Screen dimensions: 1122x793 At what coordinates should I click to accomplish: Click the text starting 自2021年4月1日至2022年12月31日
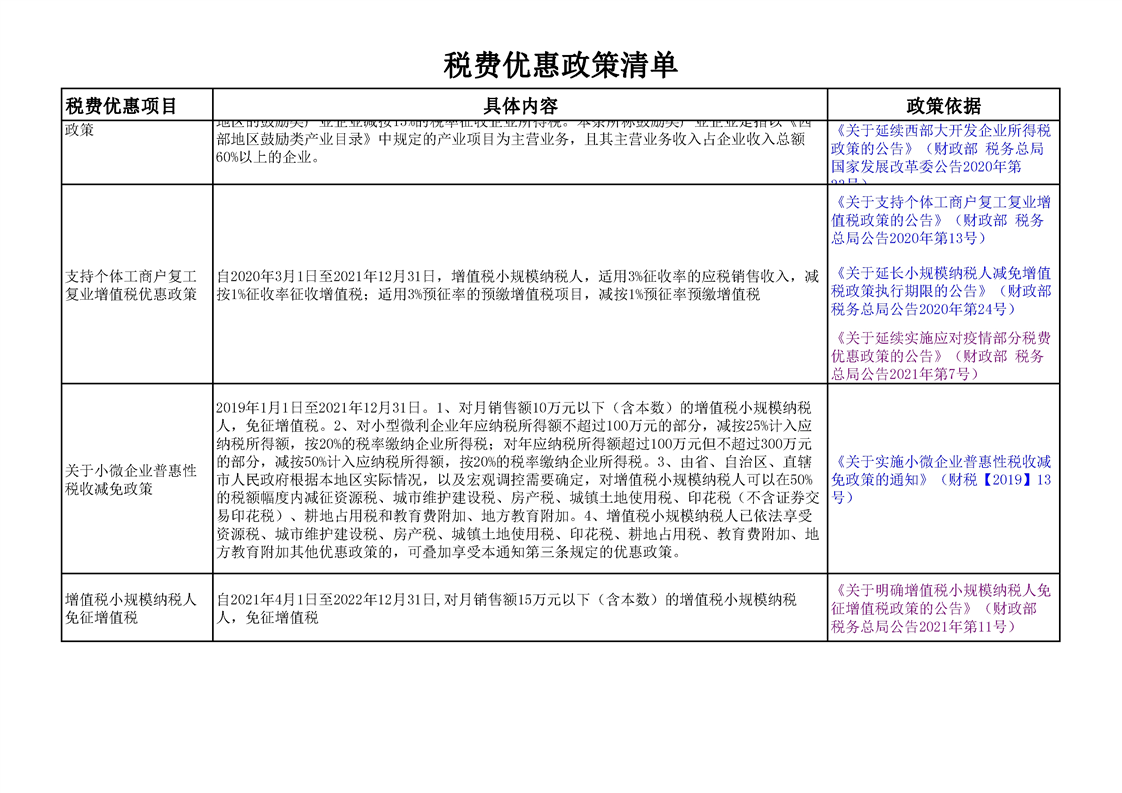coord(506,599)
